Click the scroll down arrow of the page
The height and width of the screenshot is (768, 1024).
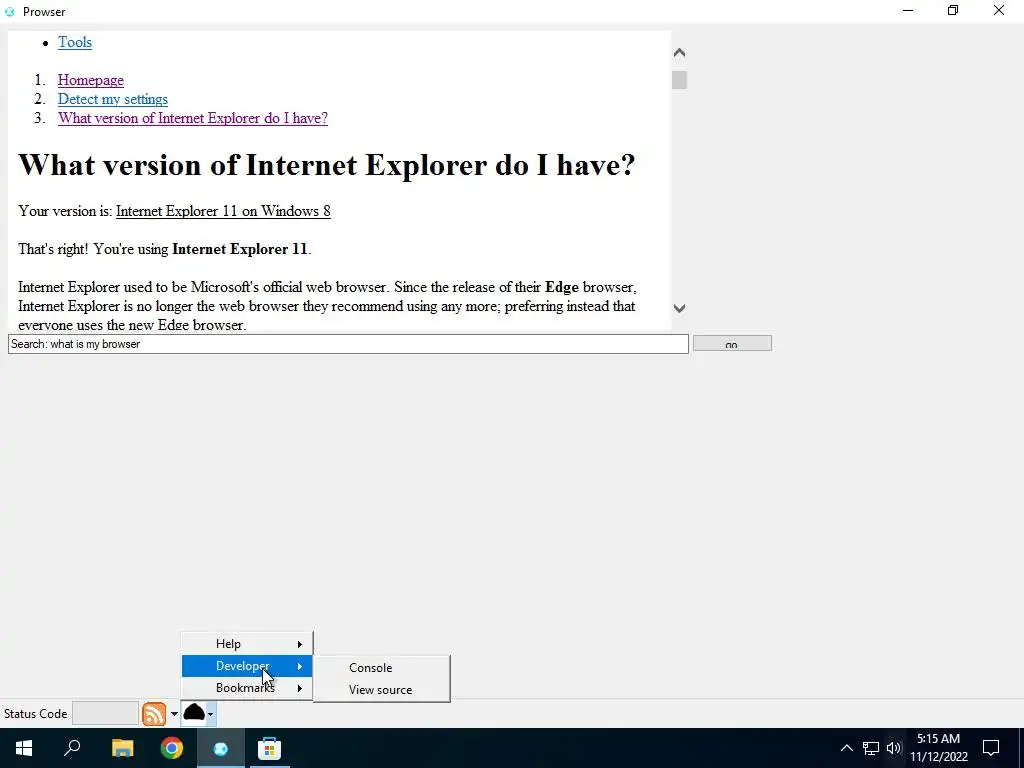[679, 308]
